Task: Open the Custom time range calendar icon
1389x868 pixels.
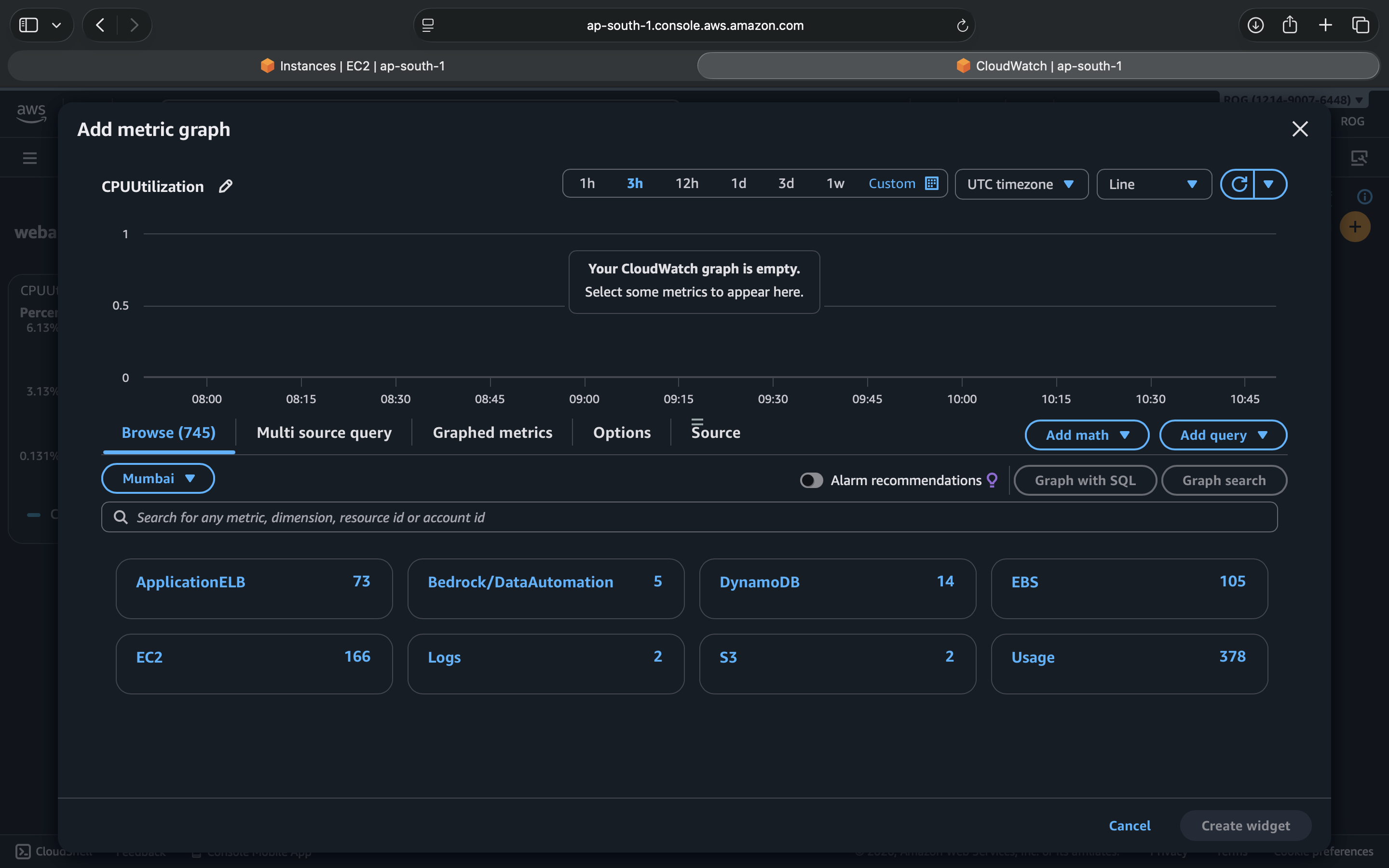Action: [x=932, y=184]
